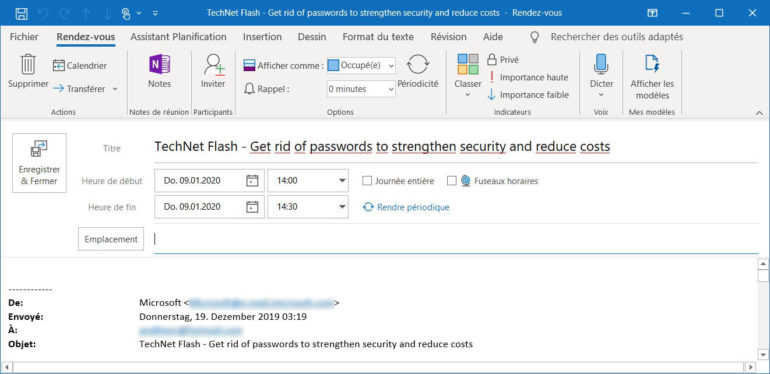Viewport: 770px width, 374px height.
Task: Click the Next item down arrow
Action: (x=107, y=13)
